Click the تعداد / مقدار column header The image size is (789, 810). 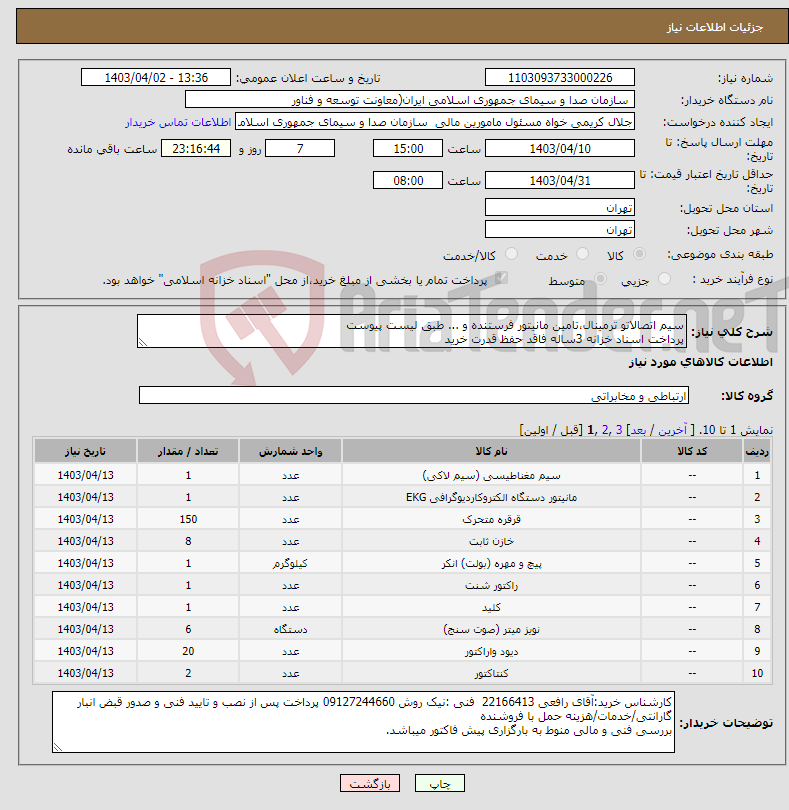[188, 451]
